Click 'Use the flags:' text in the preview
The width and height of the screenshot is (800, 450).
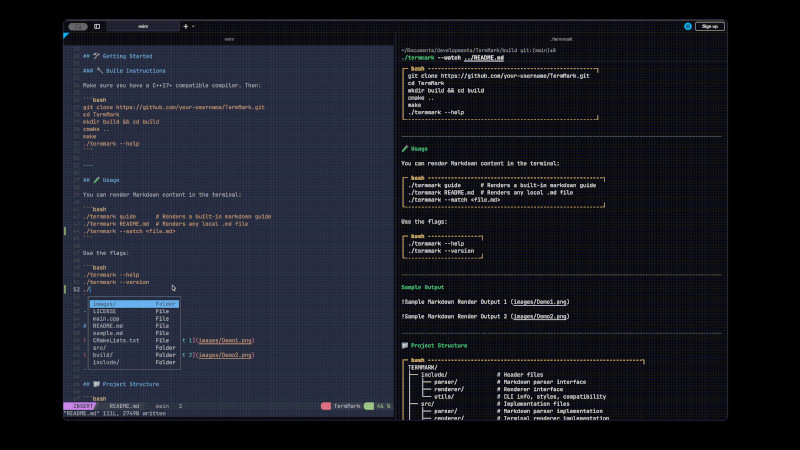(424, 222)
